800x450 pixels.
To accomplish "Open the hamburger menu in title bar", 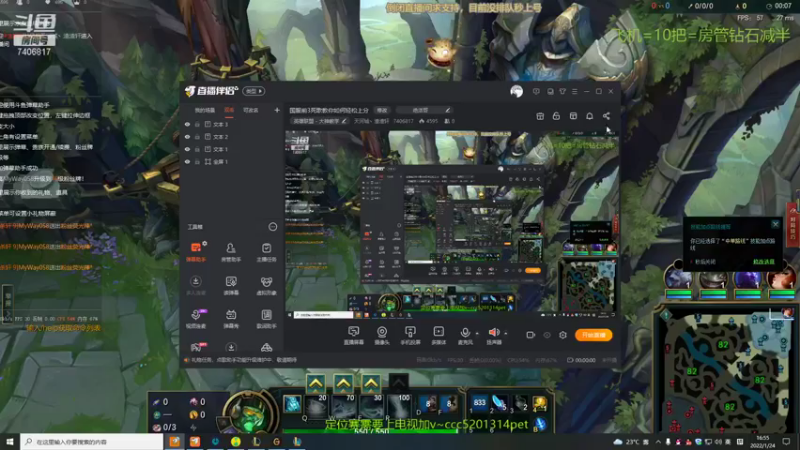I will point(574,91).
